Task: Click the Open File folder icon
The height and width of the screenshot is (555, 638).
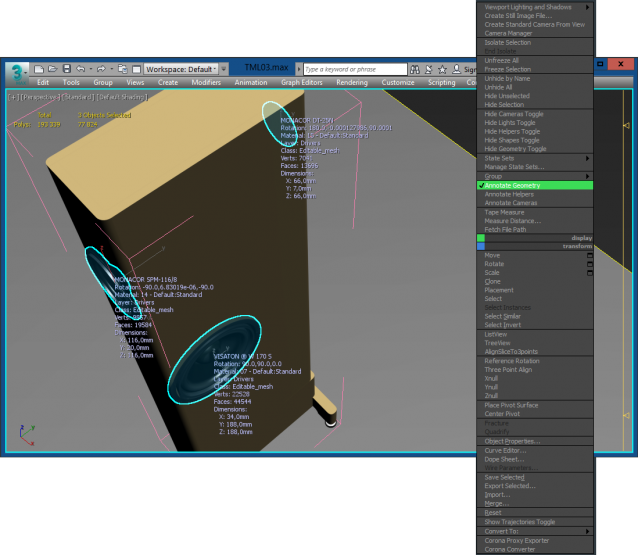Action: click(x=52, y=69)
